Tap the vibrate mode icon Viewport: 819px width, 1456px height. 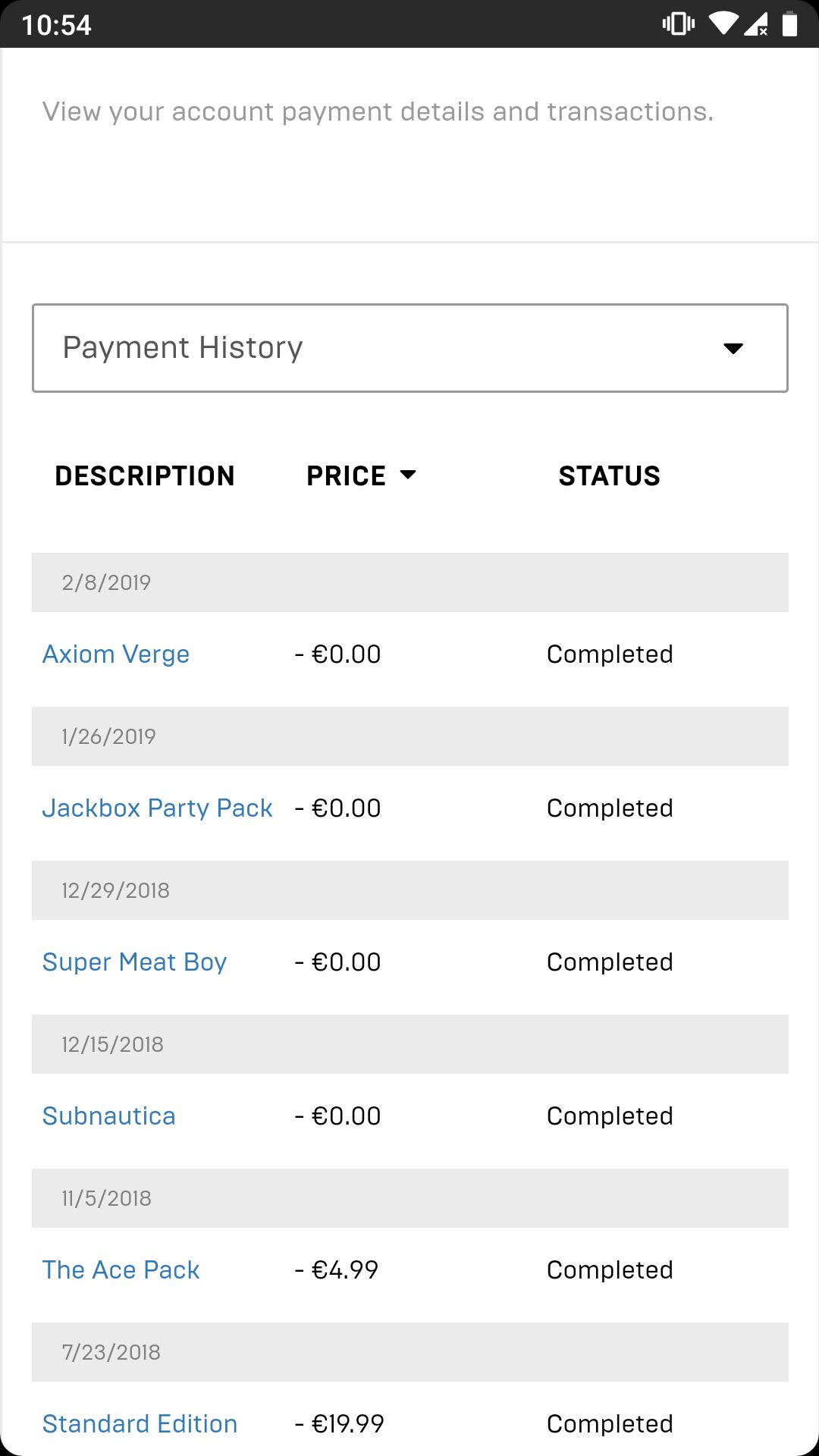[679, 24]
